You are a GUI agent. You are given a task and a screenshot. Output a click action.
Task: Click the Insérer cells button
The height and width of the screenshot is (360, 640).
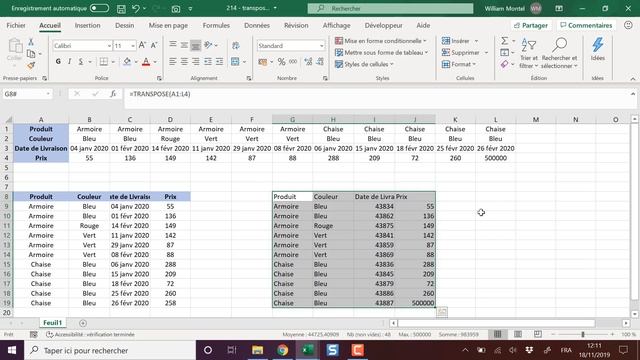point(456,41)
